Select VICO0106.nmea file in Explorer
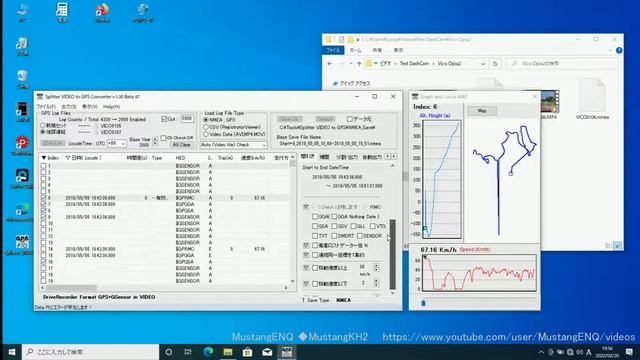Viewport: 640px width, 360px height. pos(592,99)
